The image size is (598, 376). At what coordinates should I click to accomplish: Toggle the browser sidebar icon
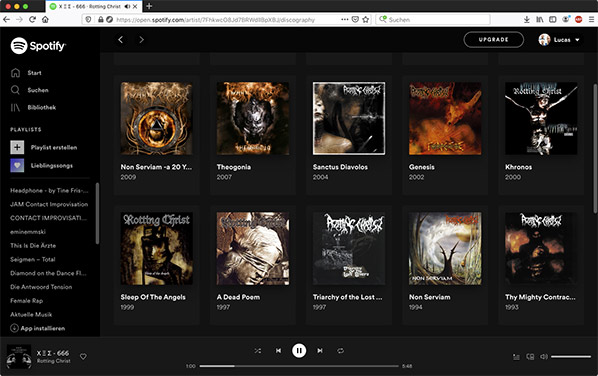click(x=553, y=19)
